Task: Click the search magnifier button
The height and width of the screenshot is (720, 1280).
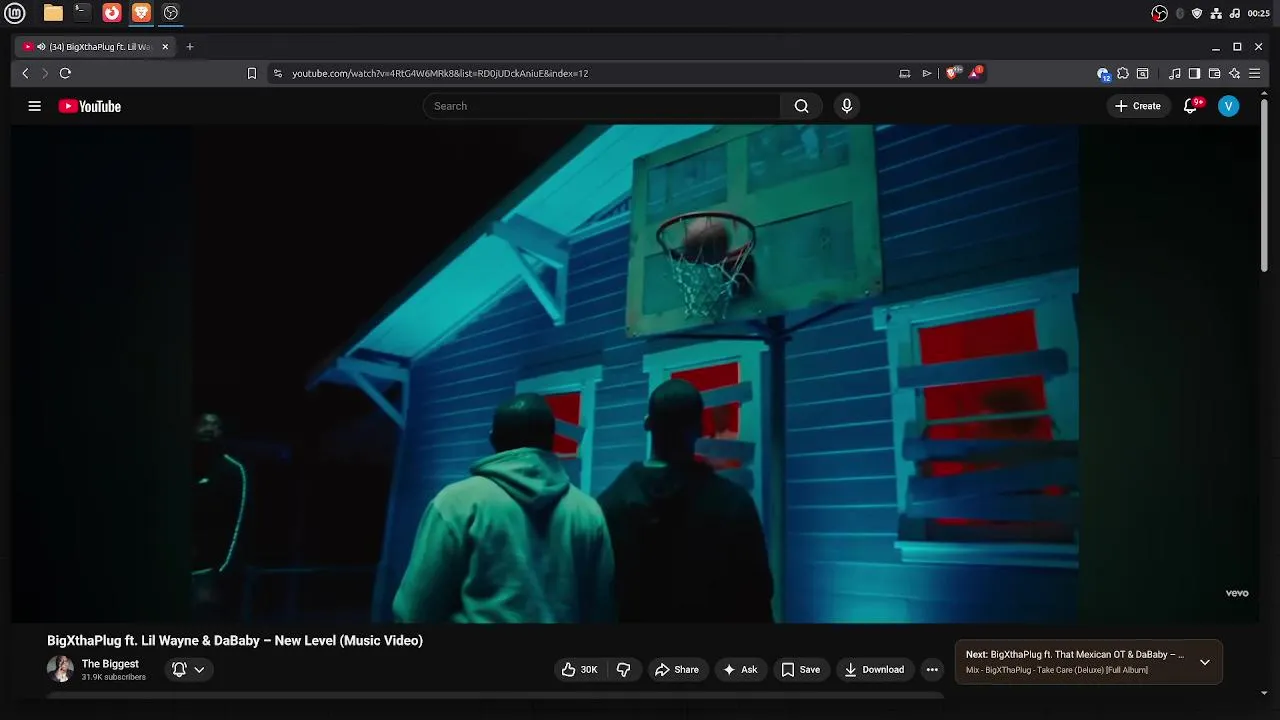Action: [801, 106]
